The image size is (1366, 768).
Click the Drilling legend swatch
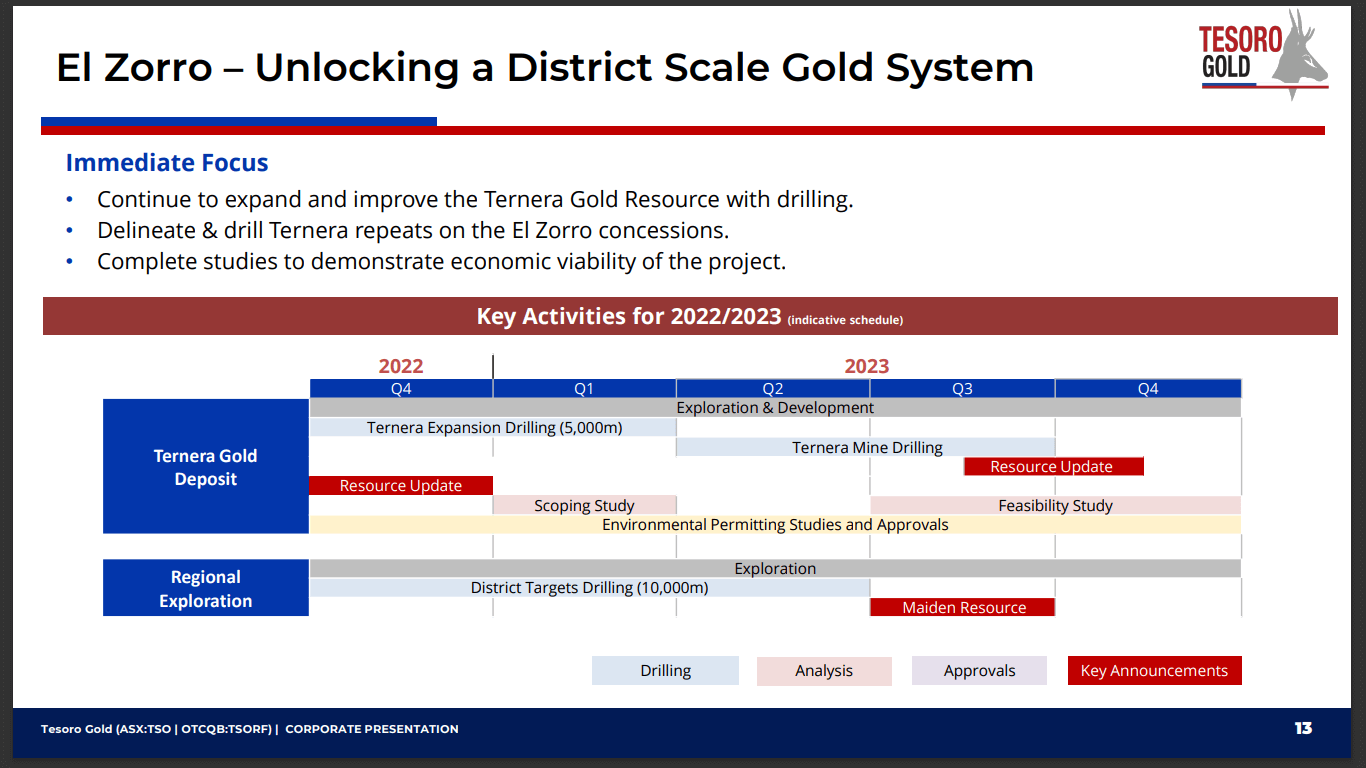pyautogui.click(x=665, y=670)
